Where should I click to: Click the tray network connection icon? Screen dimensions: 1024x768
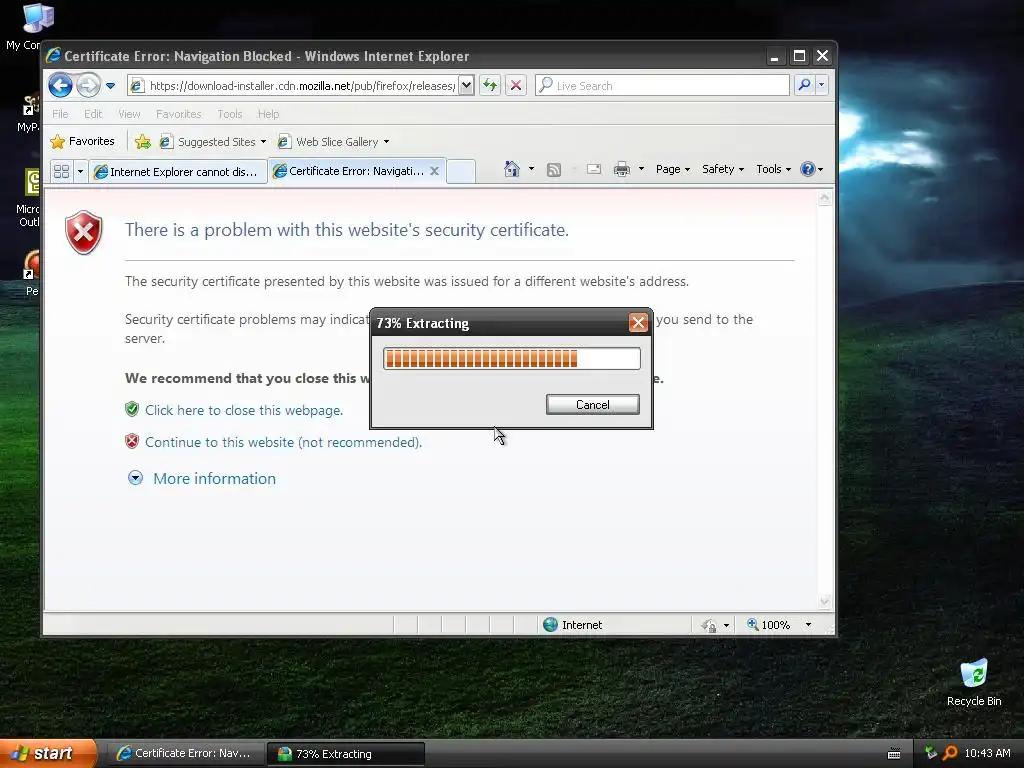tap(931, 753)
